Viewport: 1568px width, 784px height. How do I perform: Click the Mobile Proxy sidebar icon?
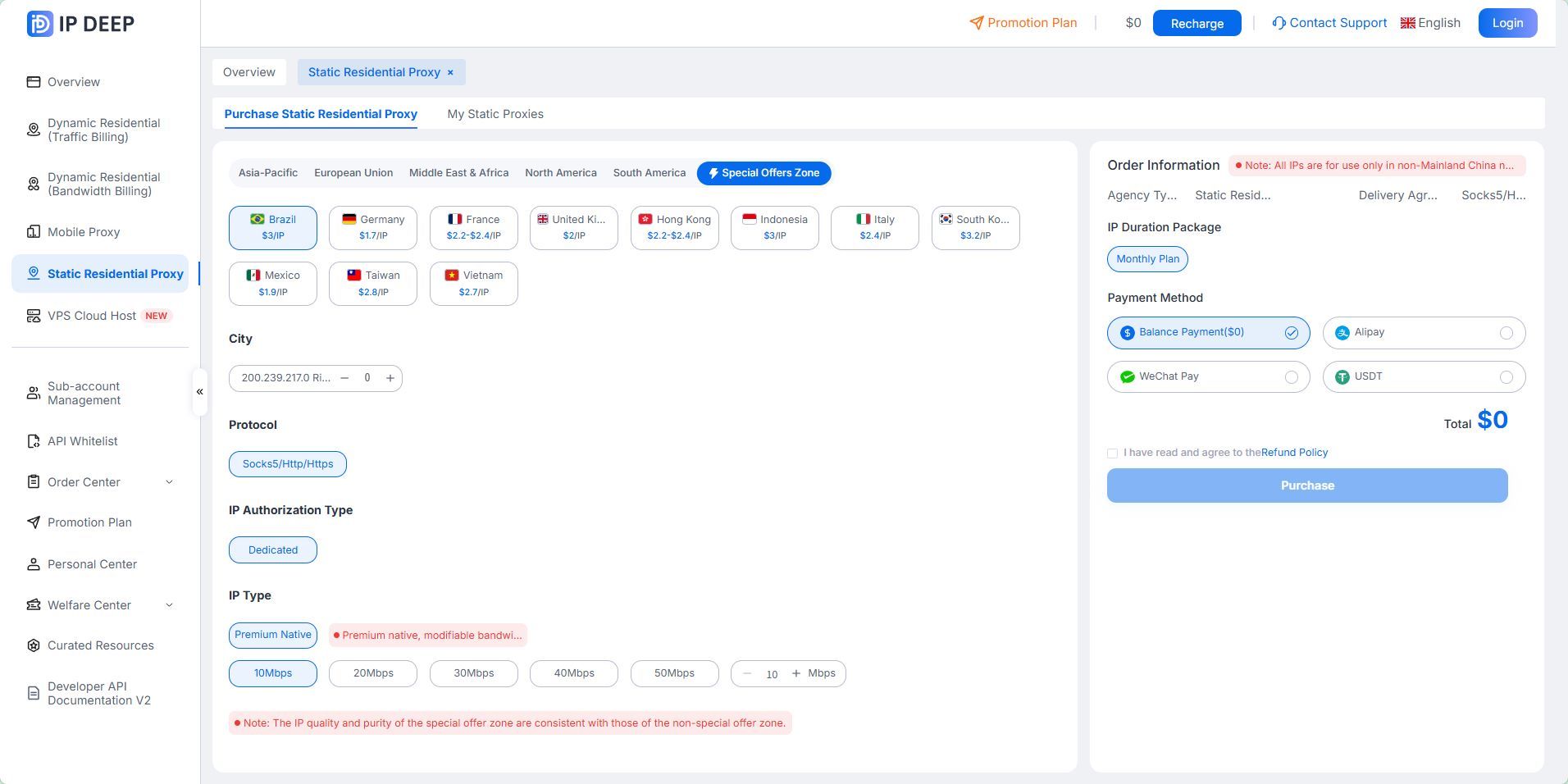pos(34,232)
